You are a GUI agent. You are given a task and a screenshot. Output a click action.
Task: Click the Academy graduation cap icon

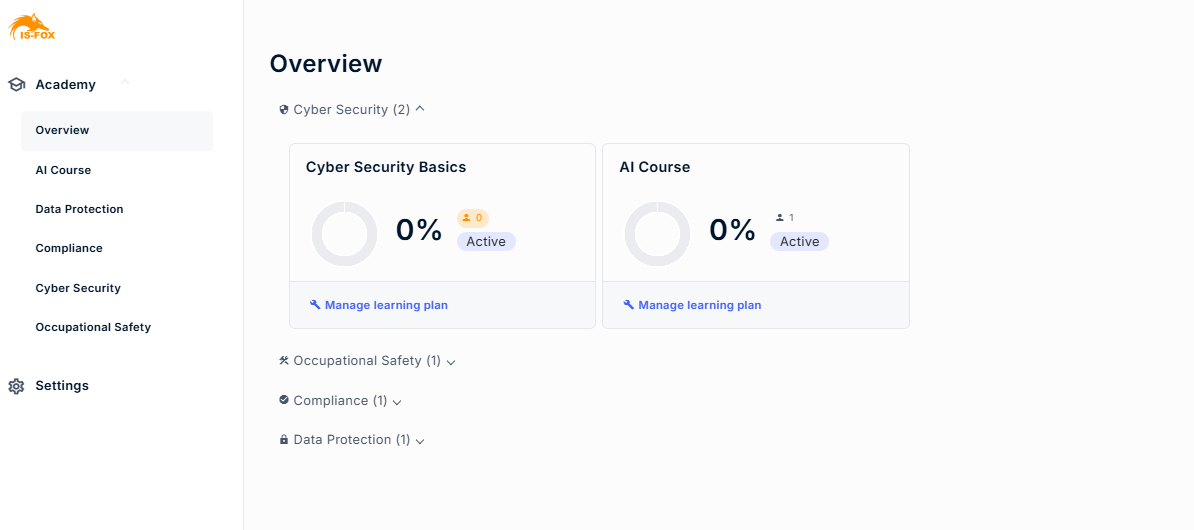[17, 85]
